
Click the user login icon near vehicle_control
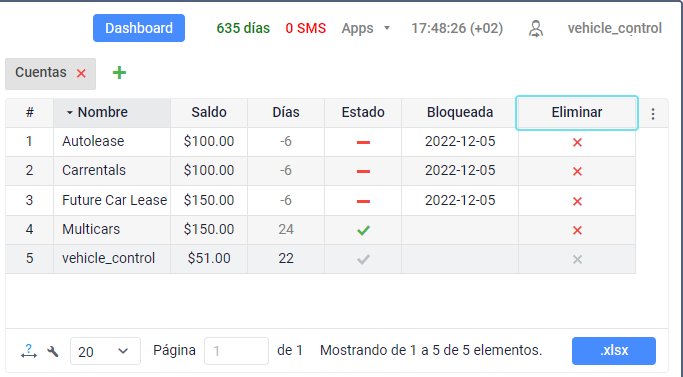coord(536,29)
